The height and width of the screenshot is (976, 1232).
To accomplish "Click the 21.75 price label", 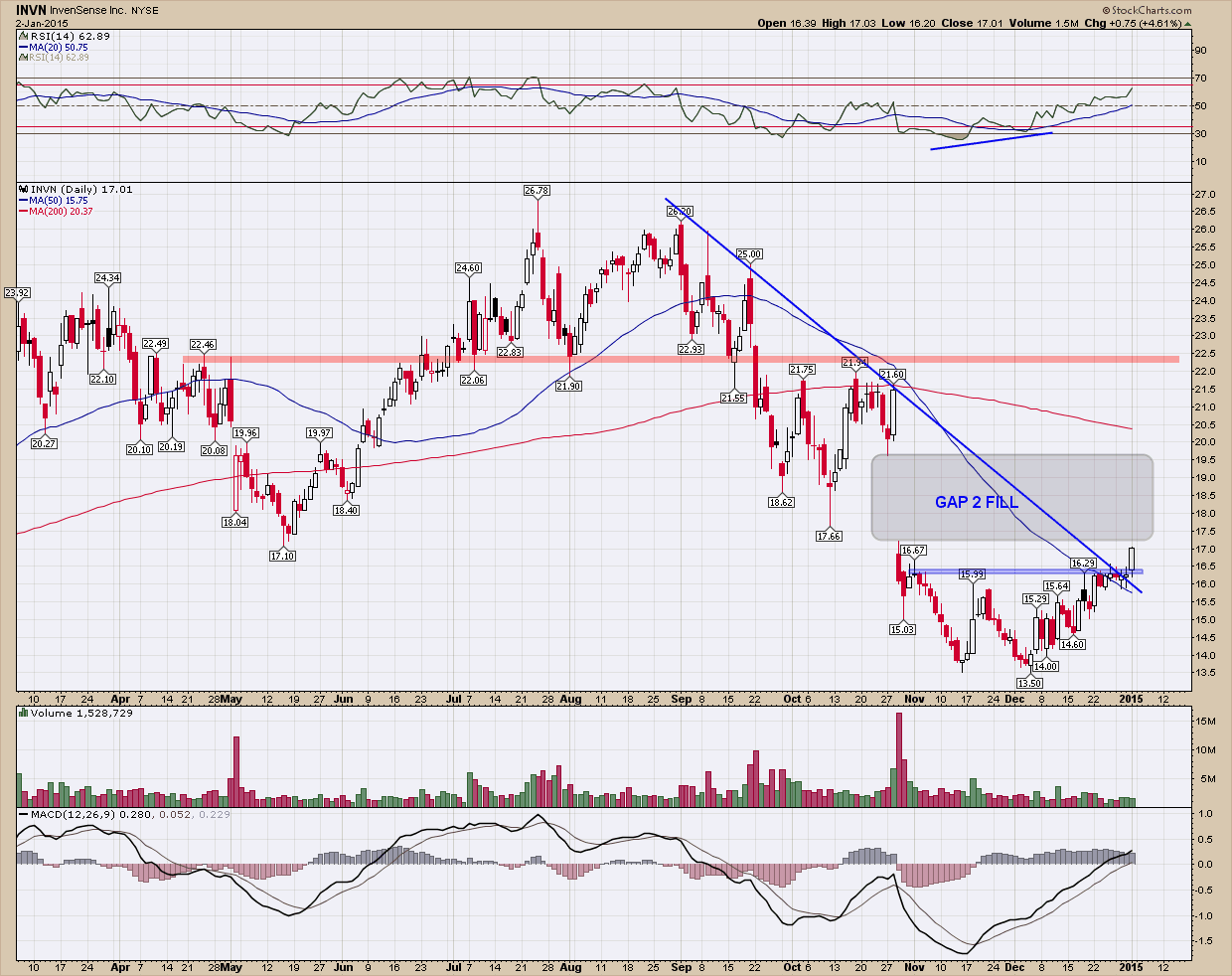I will (802, 370).
